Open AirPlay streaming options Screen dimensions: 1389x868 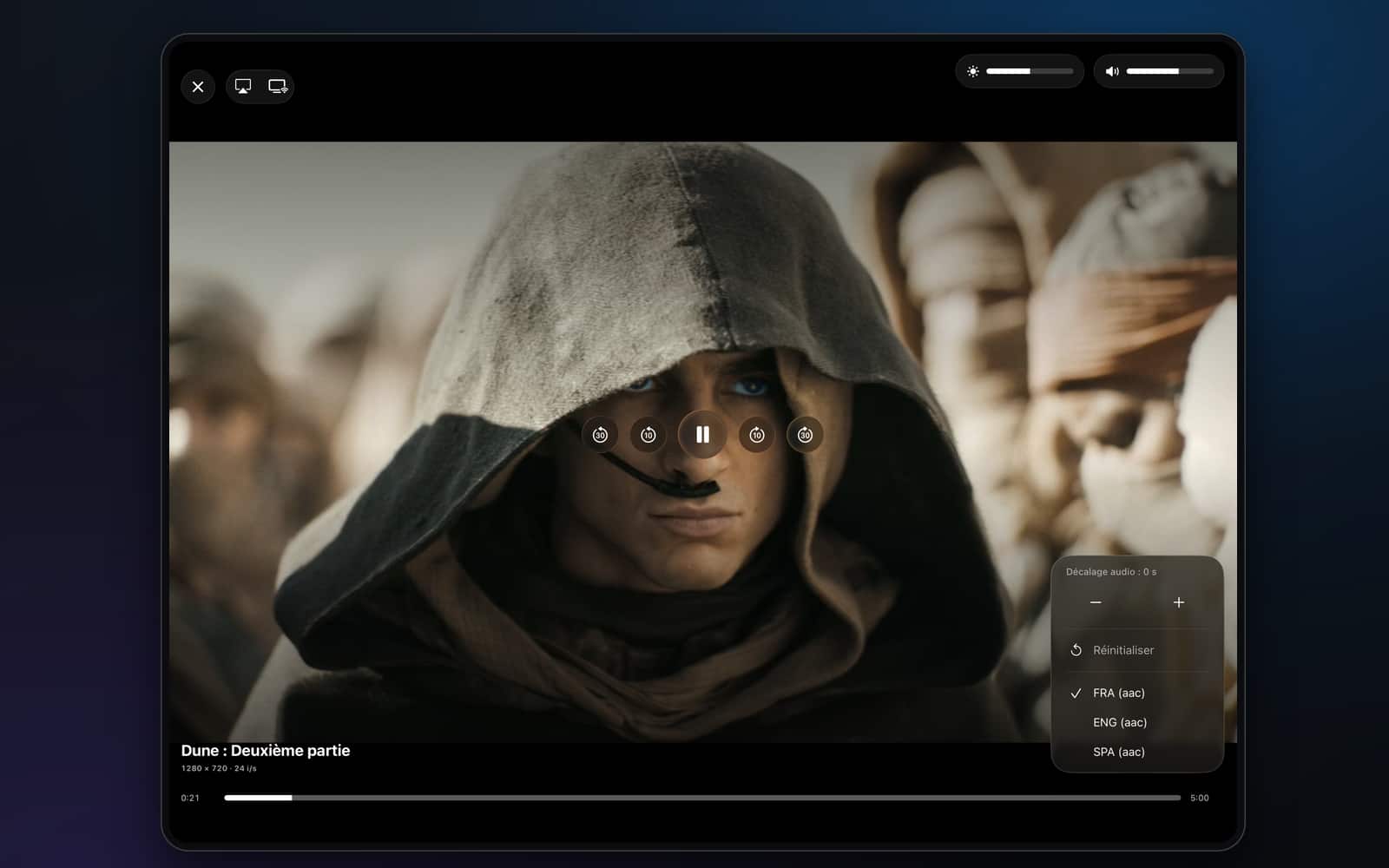pyautogui.click(x=243, y=87)
